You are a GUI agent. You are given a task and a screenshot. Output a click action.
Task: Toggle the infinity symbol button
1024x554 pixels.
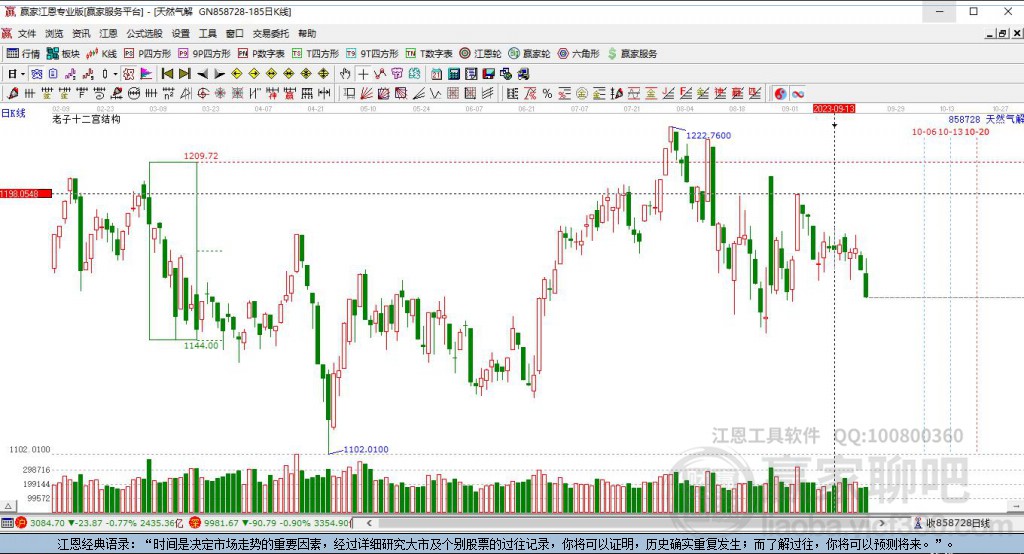(x=798, y=94)
